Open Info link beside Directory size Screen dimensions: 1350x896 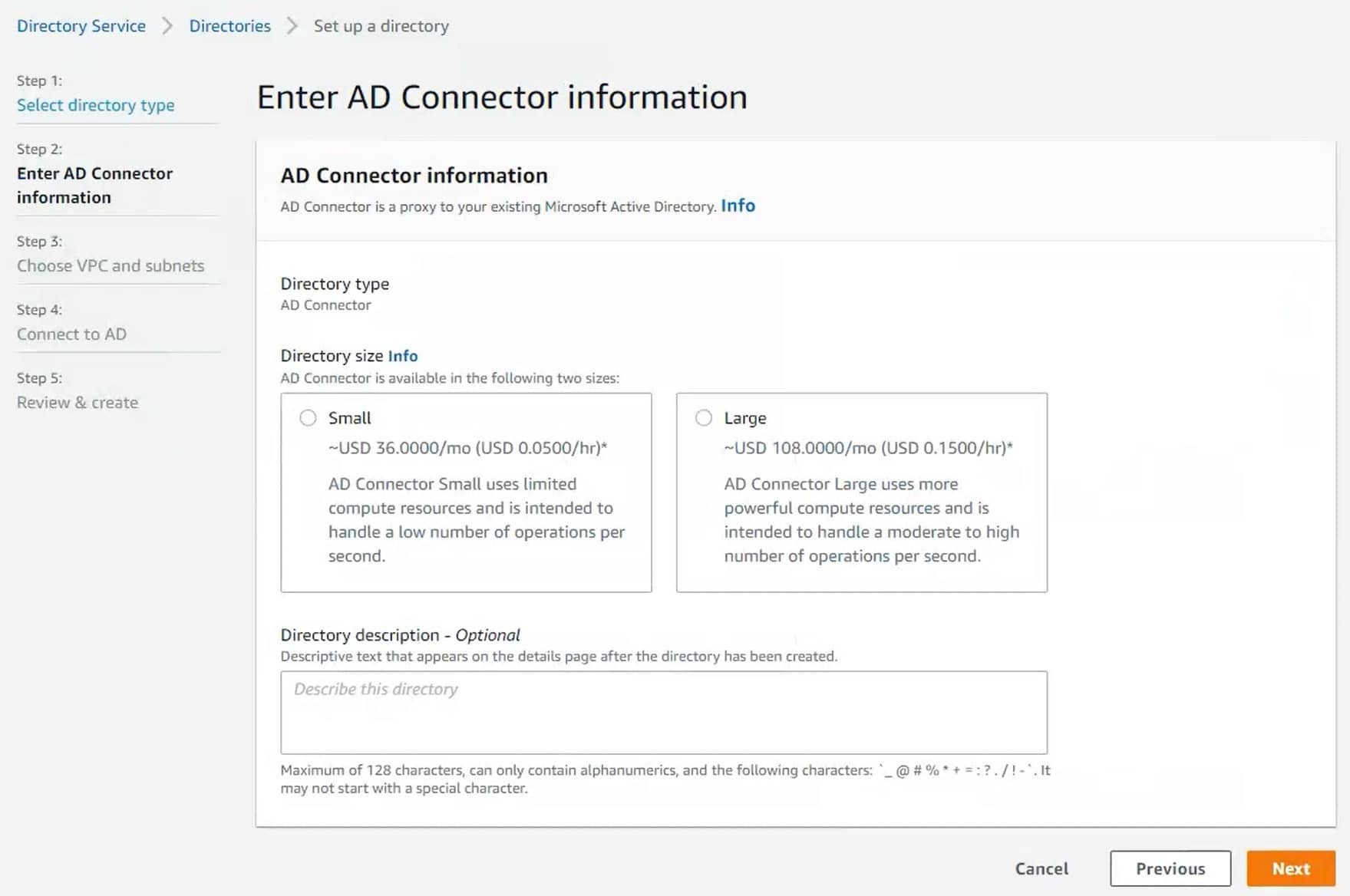[x=402, y=356]
